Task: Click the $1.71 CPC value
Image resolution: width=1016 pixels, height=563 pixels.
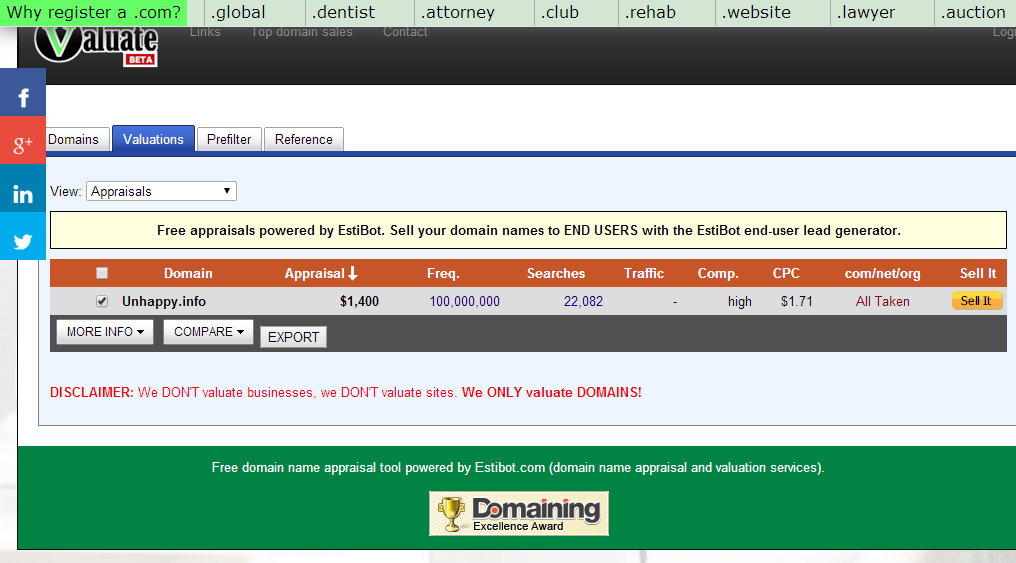Action: pos(796,301)
